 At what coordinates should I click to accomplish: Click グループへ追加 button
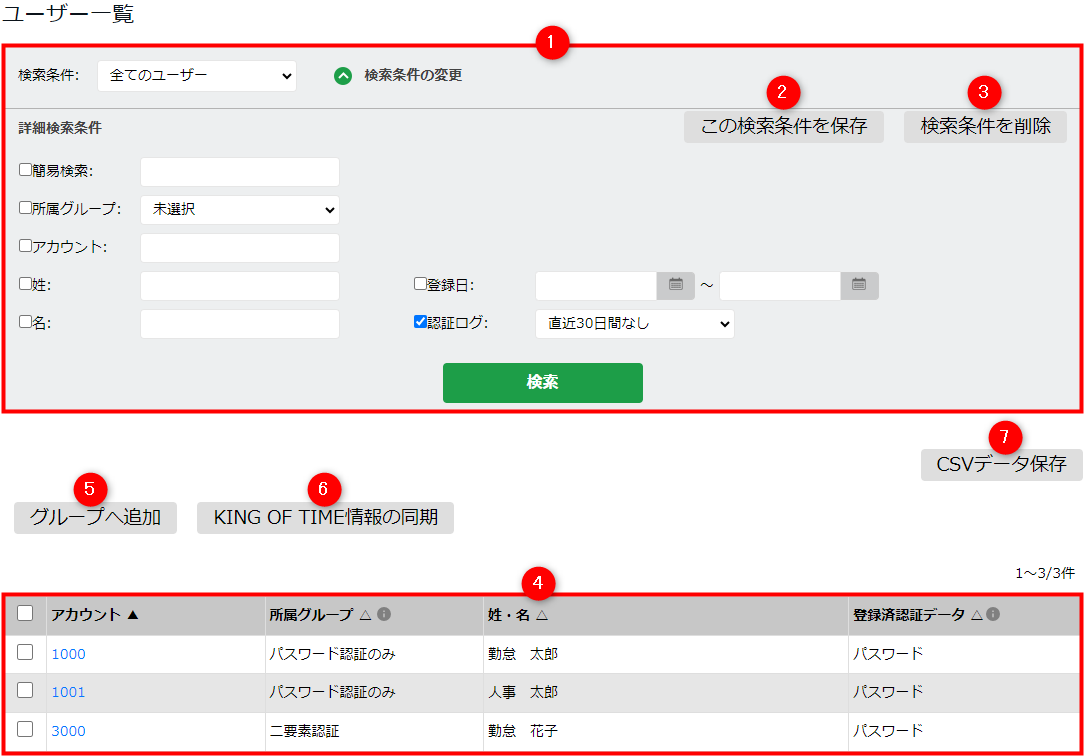(95, 518)
